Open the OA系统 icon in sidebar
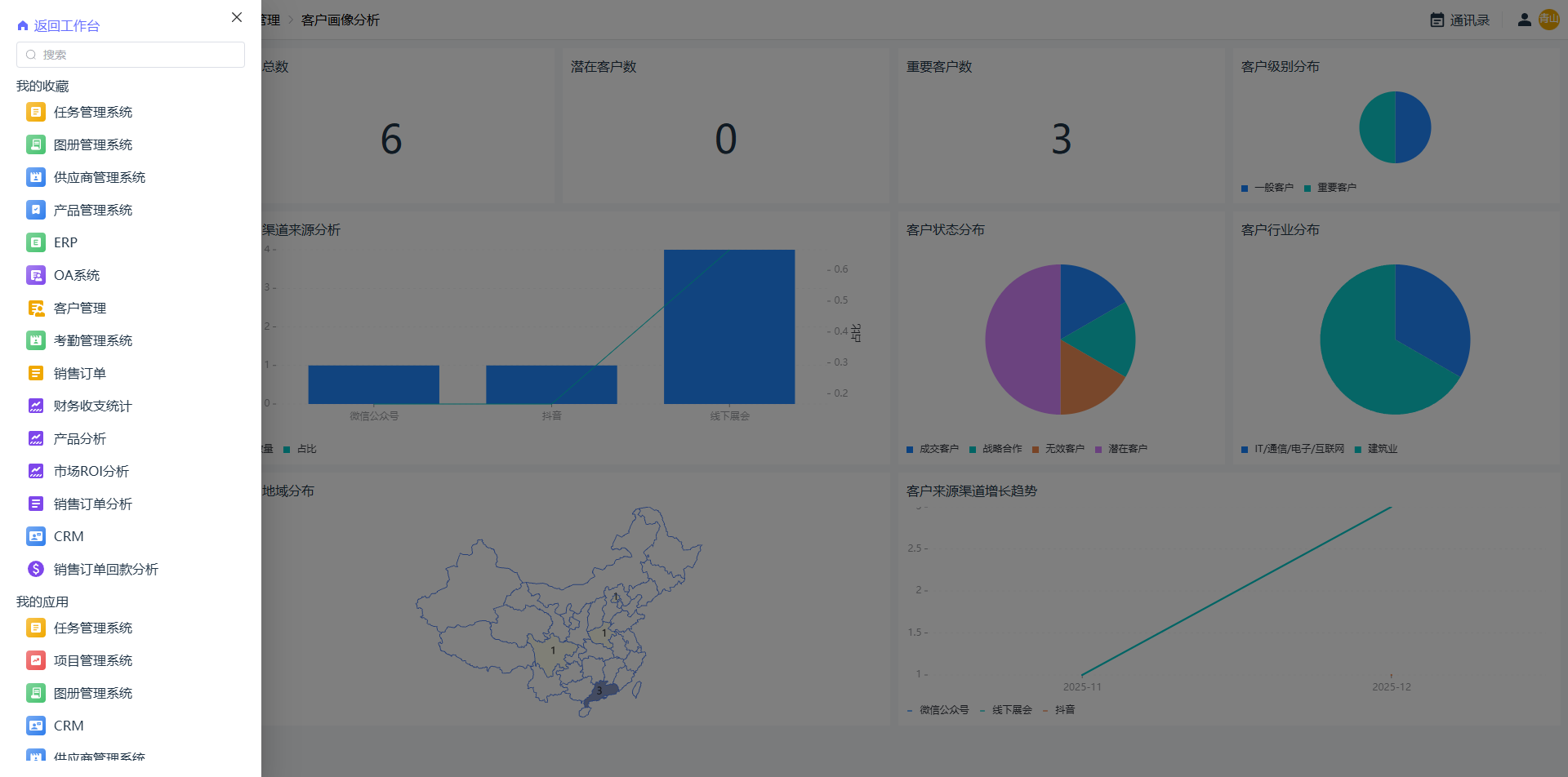Image resolution: width=1568 pixels, height=777 pixels. 36,275
